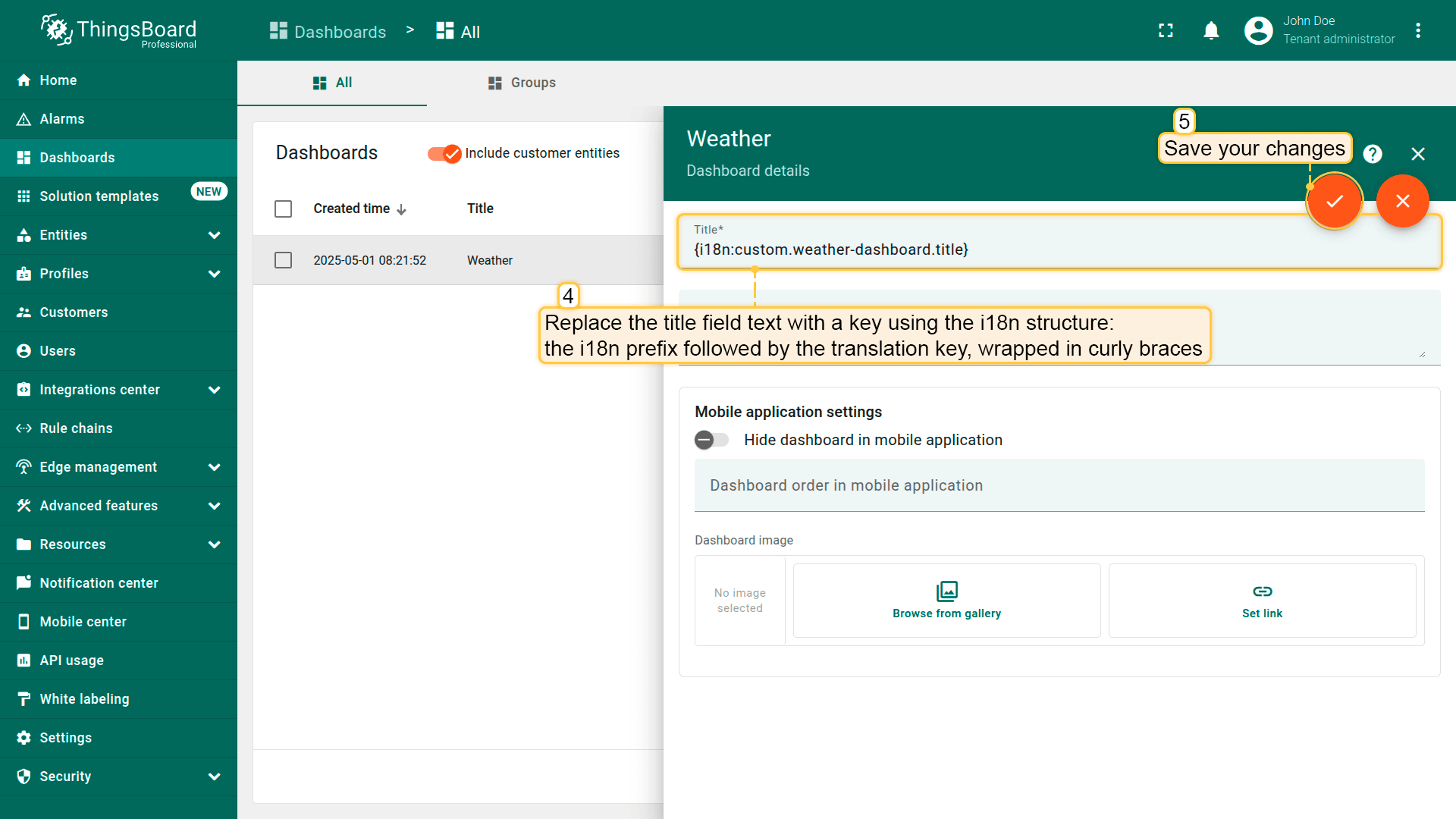The width and height of the screenshot is (1456, 819).
Task: Click the Dashboard order in mobile application field
Action: [1059, 485]
